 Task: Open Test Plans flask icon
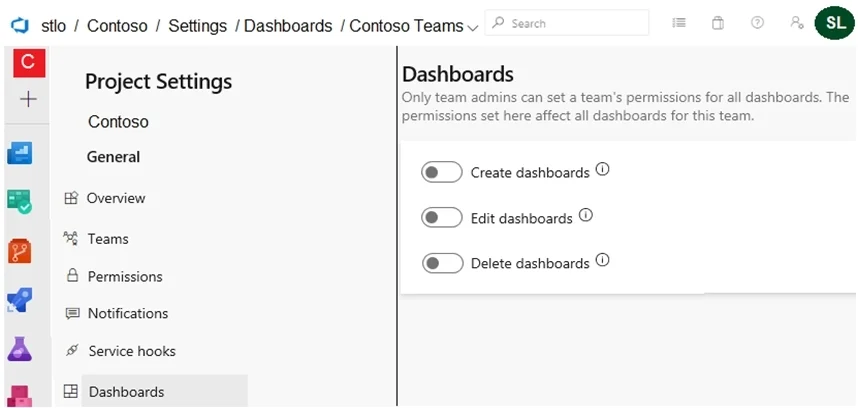(20, 348)
